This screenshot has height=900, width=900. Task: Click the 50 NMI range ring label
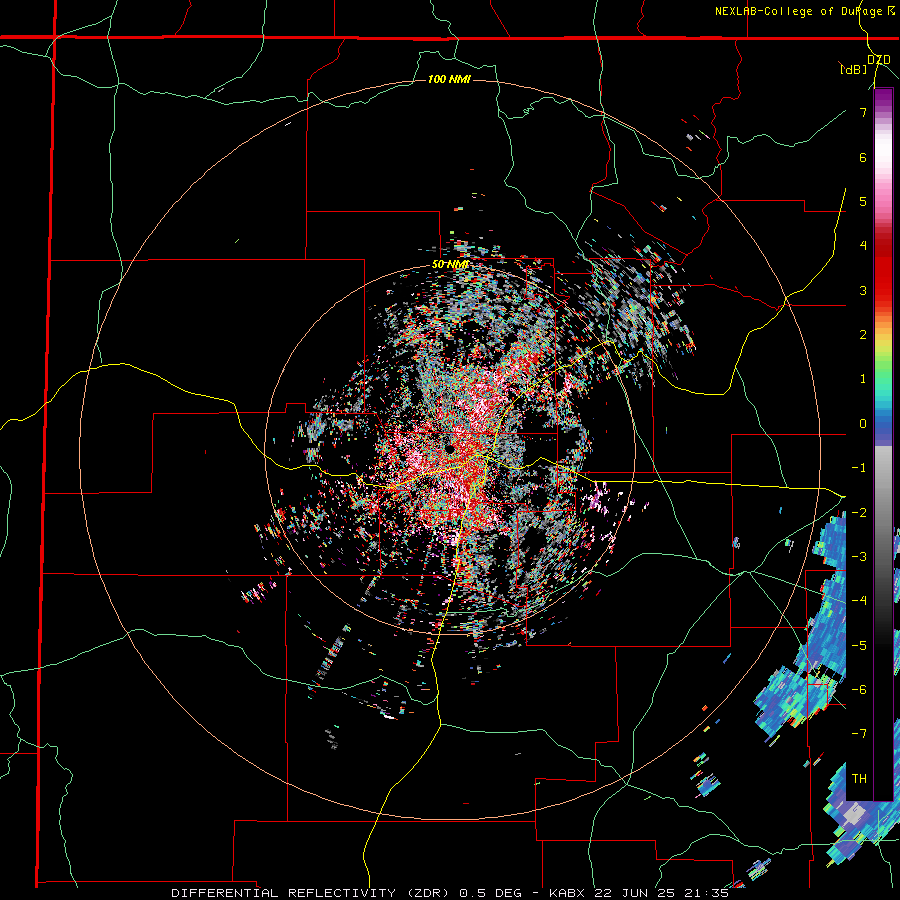coord(450,264)
